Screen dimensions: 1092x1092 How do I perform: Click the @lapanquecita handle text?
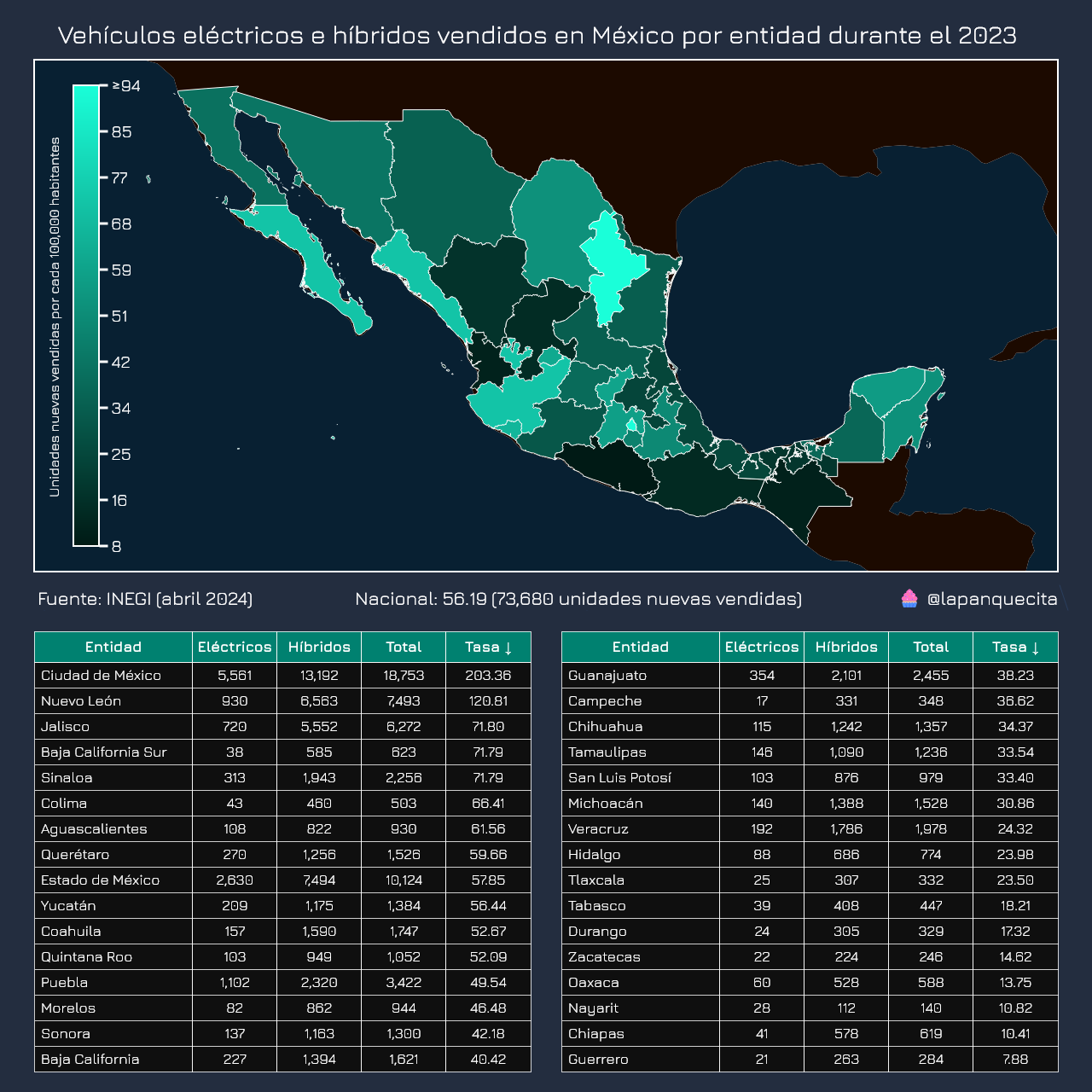click(x=992, y=599)
